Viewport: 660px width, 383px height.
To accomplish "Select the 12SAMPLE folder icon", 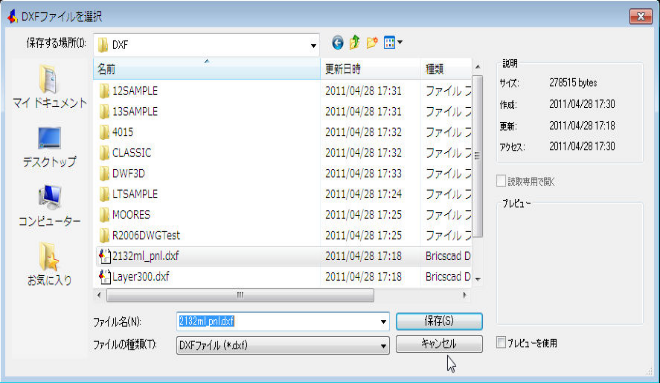I will 104,91.
